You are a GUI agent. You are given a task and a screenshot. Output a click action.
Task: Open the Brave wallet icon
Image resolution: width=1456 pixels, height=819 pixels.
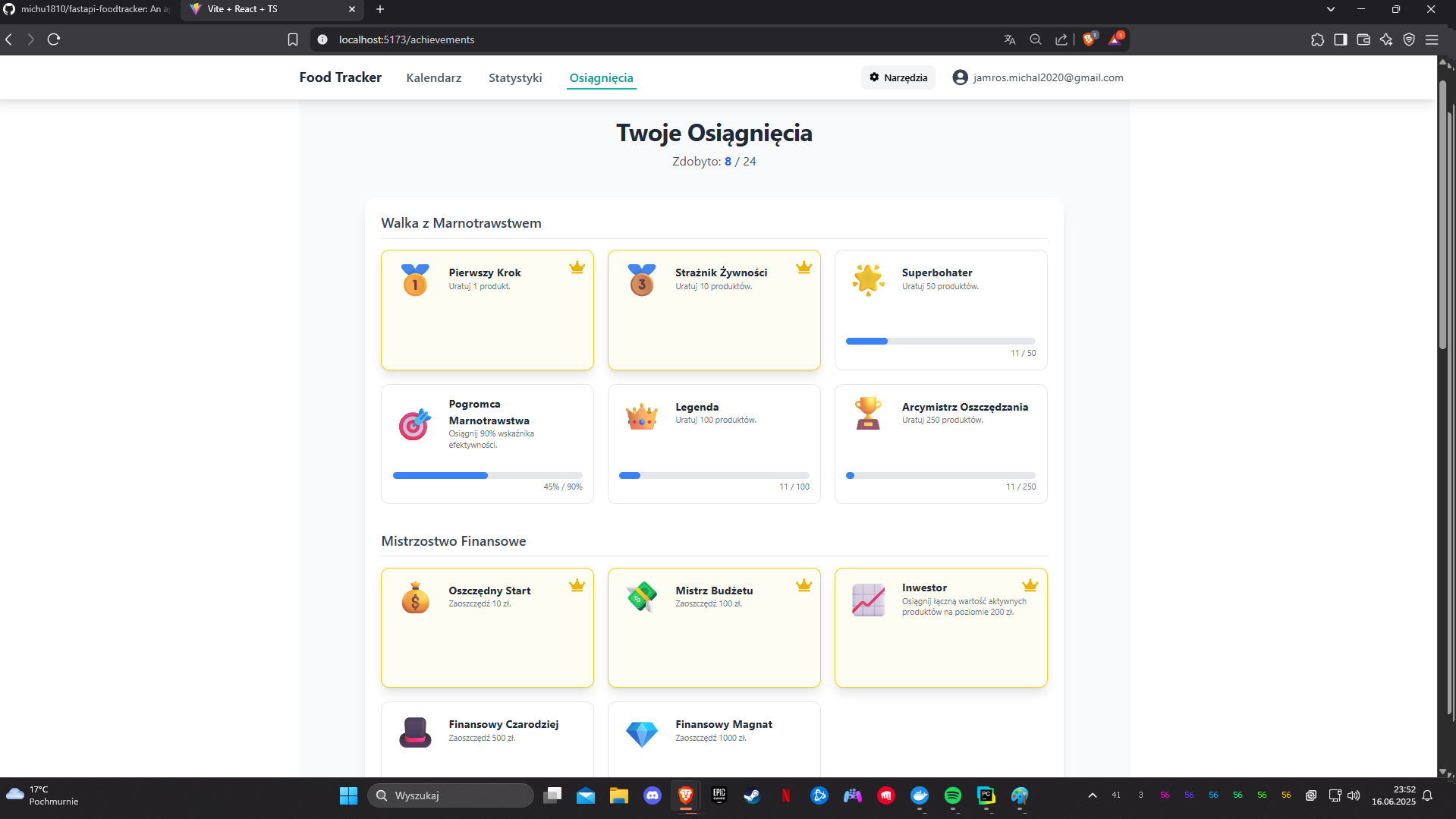point(1363,39)
